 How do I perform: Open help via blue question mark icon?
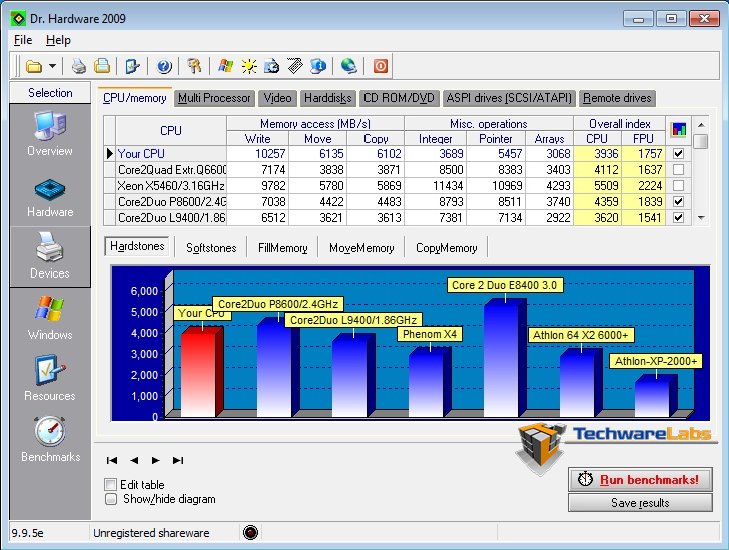click(164, 66)
